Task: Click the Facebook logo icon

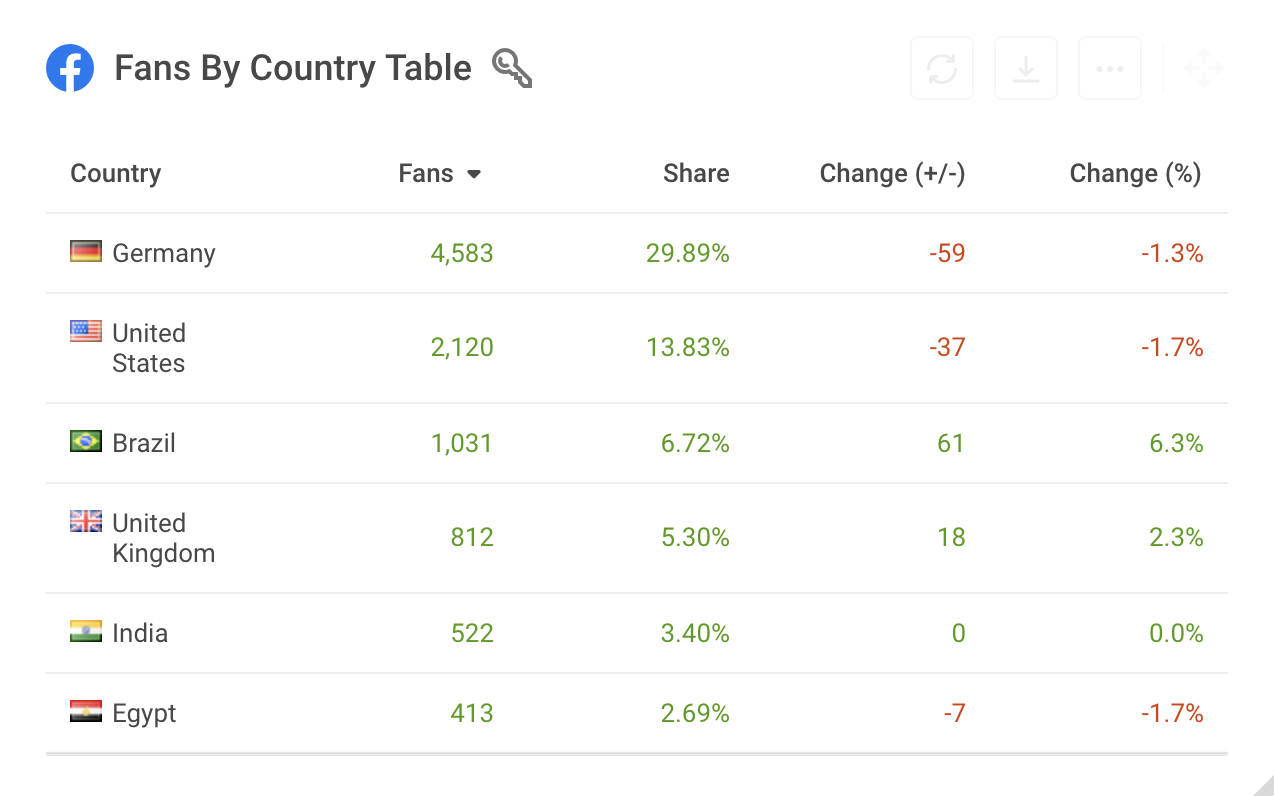Action: pyautogui.click(x=70, y=68)
